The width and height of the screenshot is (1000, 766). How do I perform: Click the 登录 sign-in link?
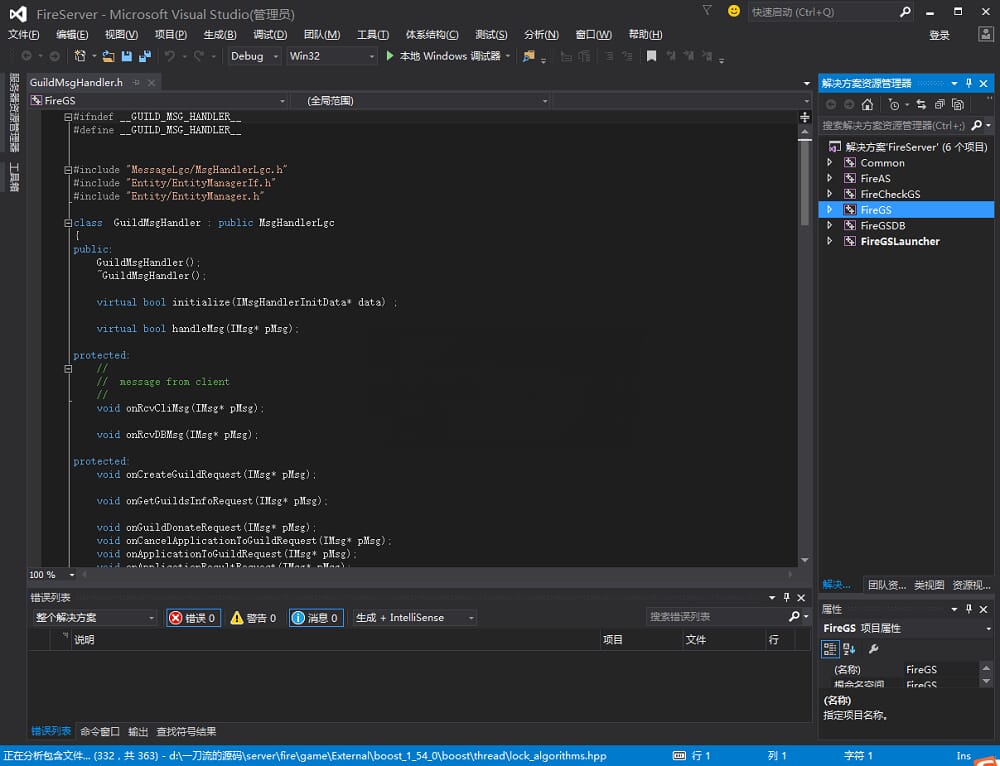click(x=939, y=35)
